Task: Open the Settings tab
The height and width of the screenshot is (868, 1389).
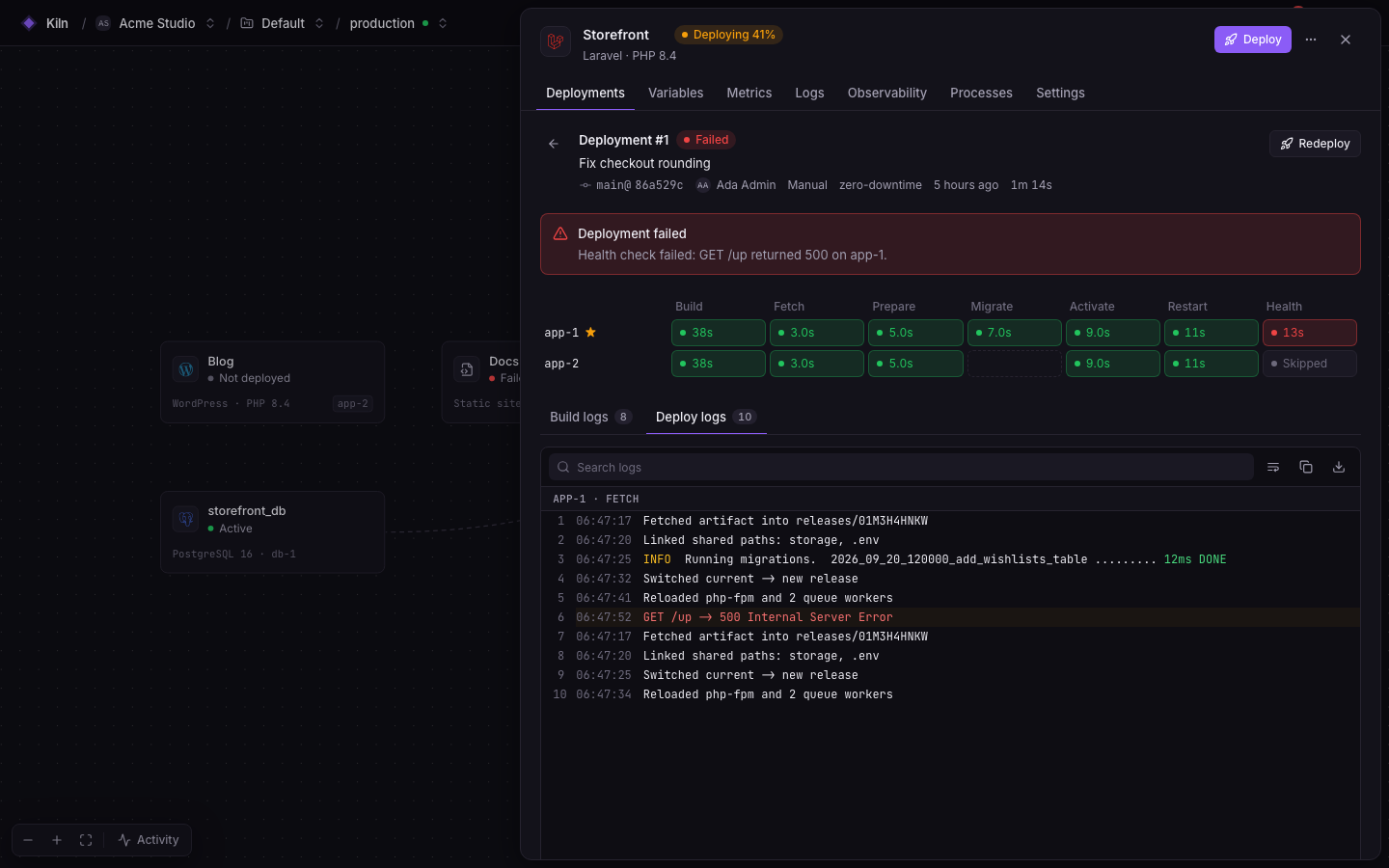Action: 1060,93
